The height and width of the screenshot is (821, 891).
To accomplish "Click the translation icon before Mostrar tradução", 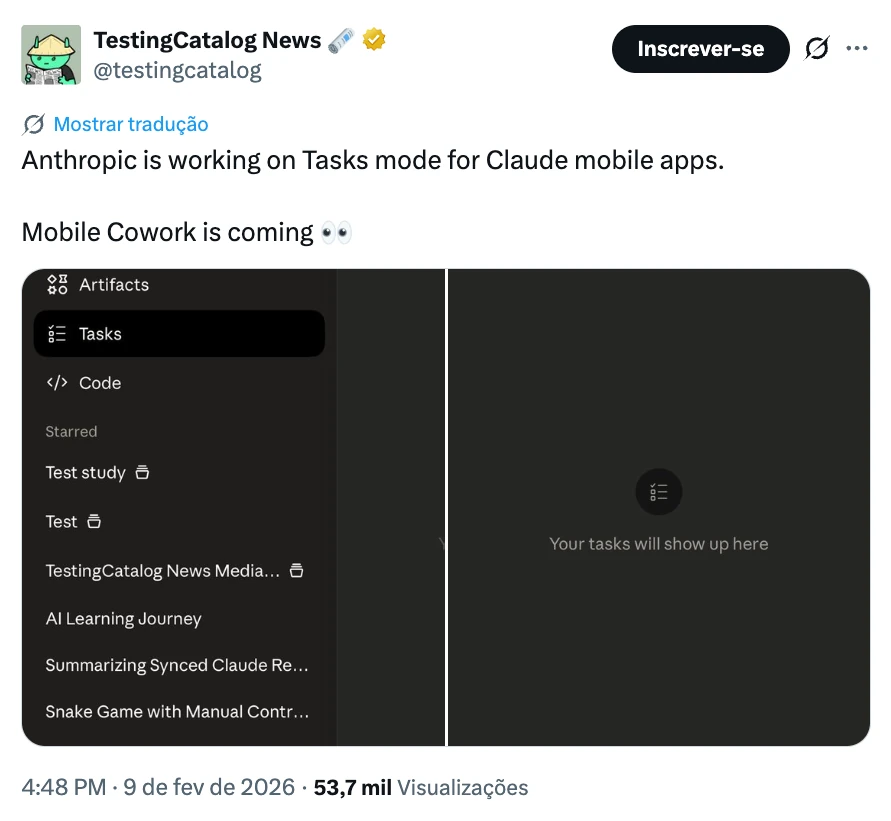I will (x=33, y=124).
